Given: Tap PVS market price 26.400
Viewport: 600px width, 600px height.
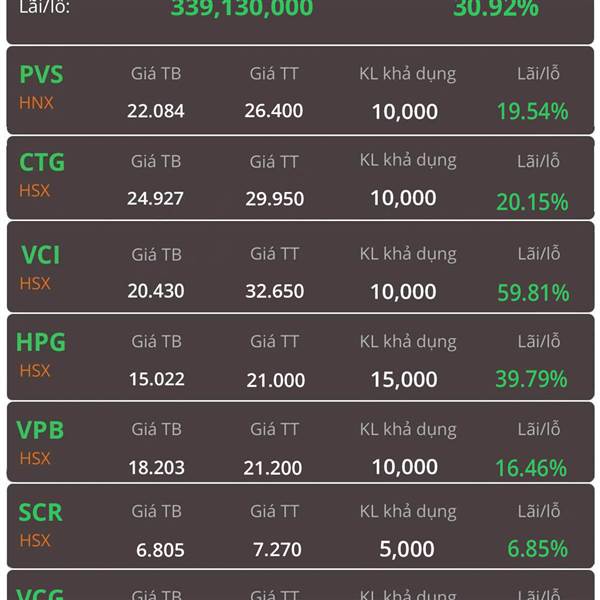Looking at the screenshot, I should click(x=274, y=111).
